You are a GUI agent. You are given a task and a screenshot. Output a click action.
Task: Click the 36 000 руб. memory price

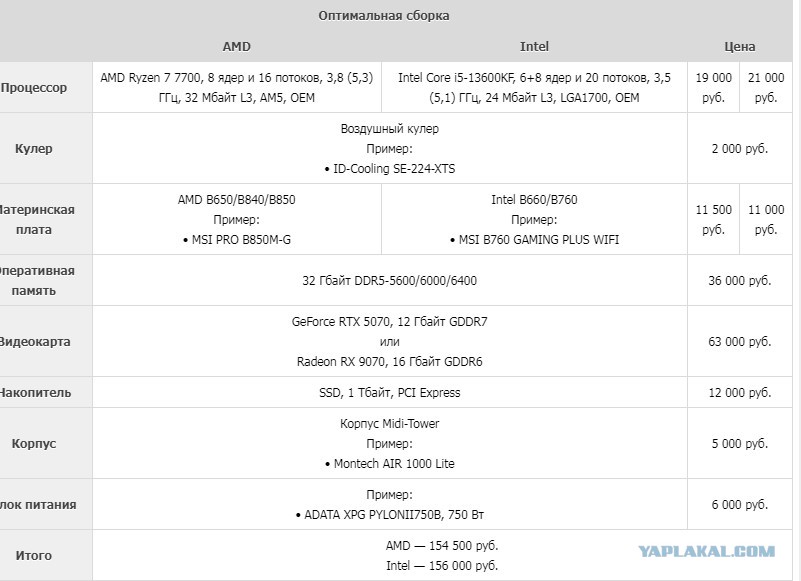(739, 281)
